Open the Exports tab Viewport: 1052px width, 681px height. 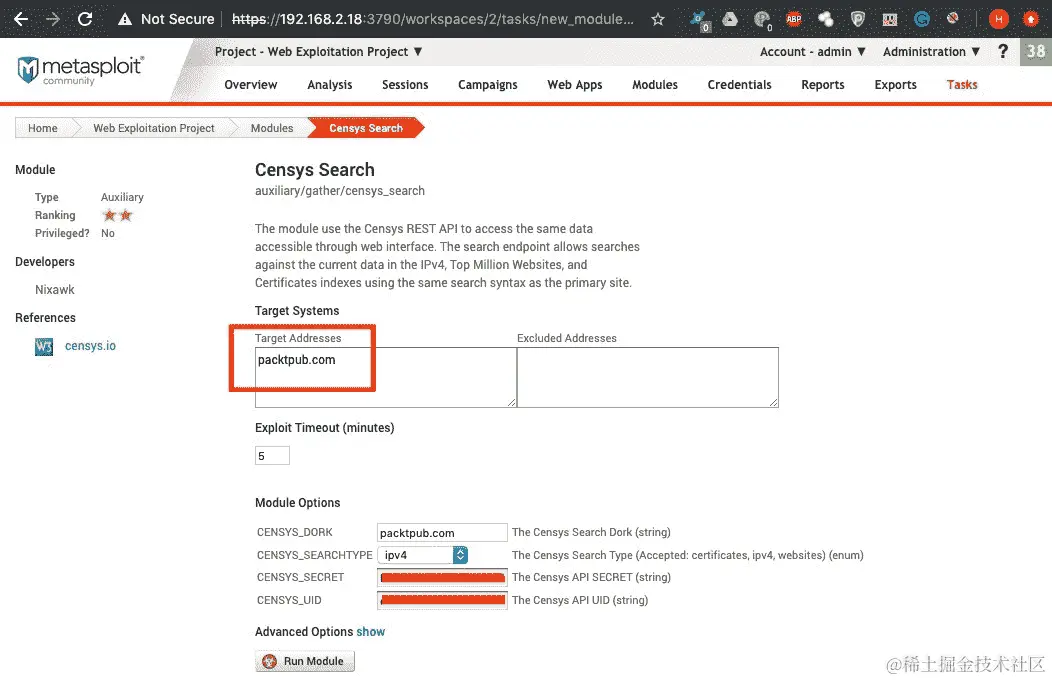(x=896, y=85)
